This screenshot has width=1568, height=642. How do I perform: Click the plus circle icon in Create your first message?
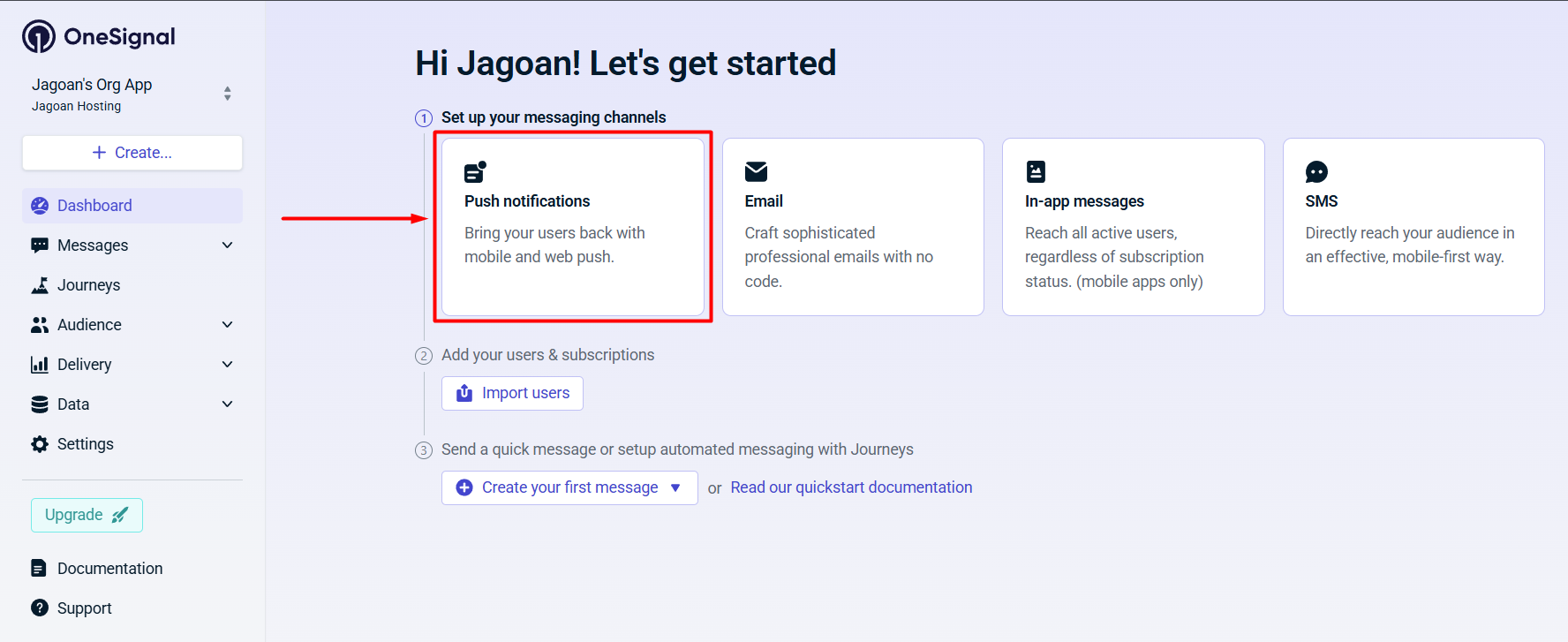point(464,487)
